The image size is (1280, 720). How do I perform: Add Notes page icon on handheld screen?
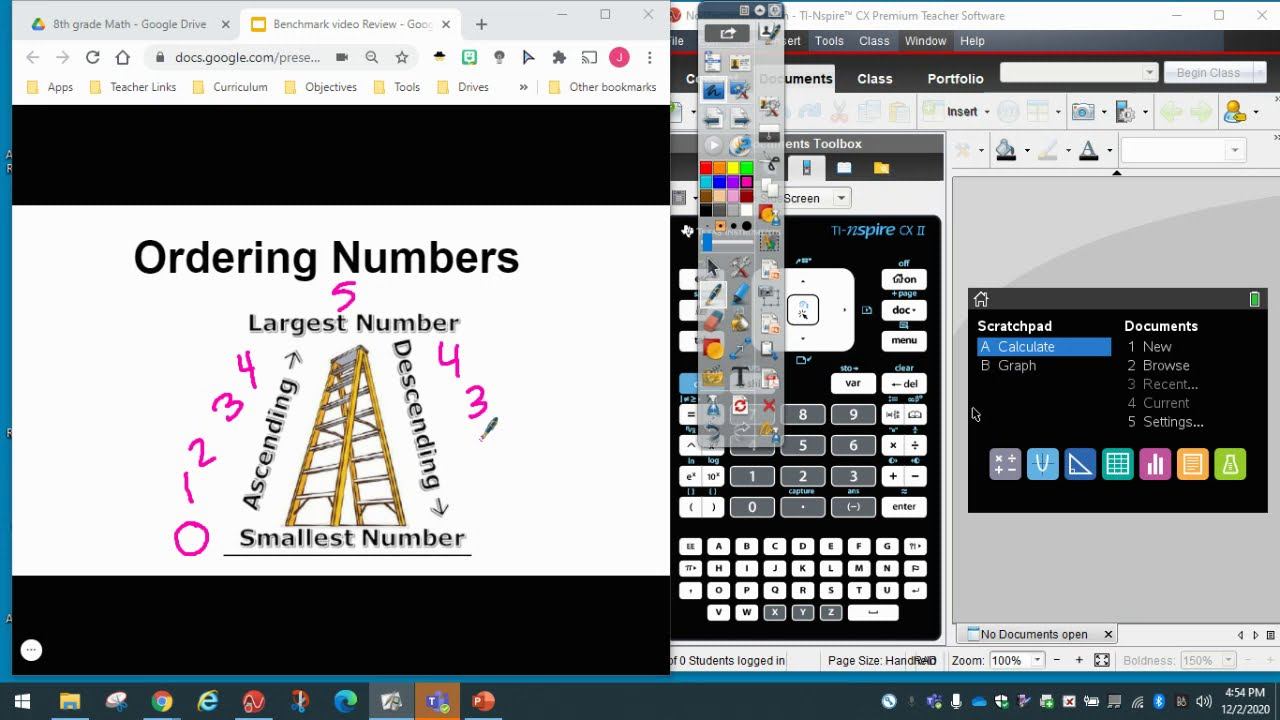pyautogui.click(x=1192, y=464)
